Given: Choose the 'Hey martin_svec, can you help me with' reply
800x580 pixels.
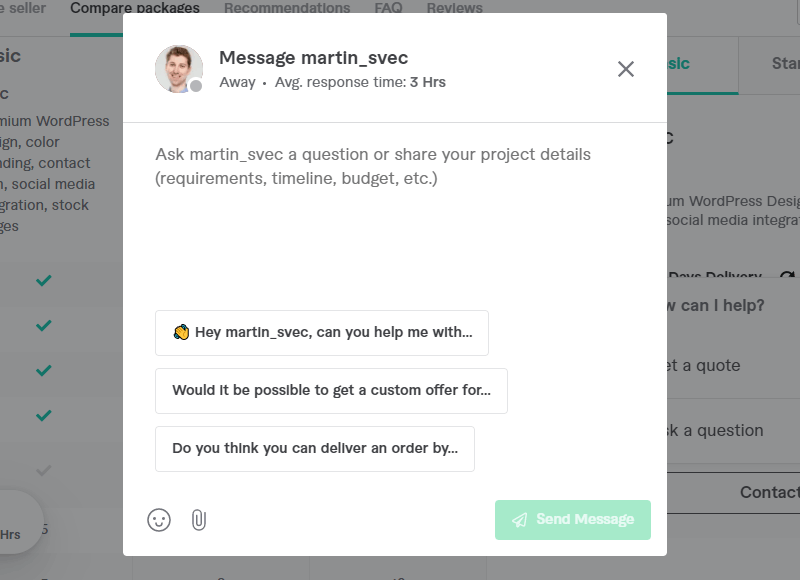Looking at the screenshot, I should pos(322,333).
